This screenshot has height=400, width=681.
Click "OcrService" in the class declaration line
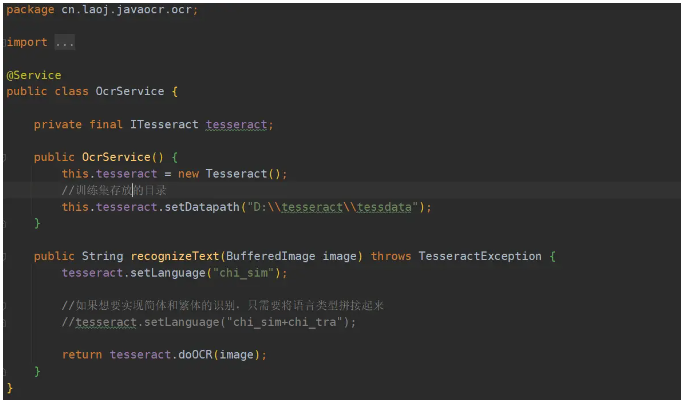point(130,91)
